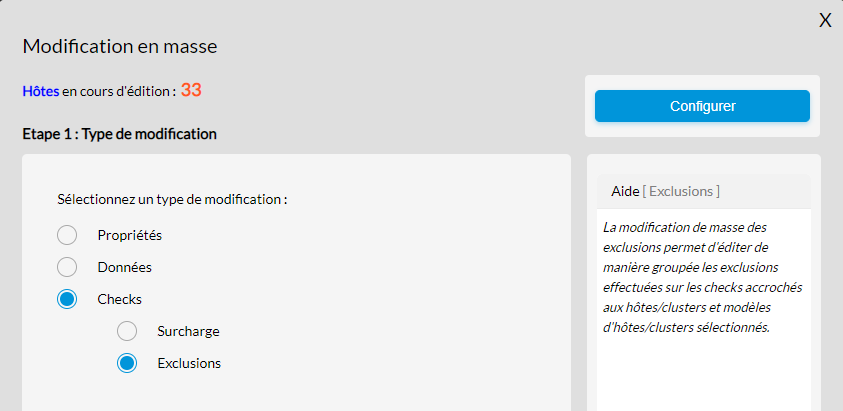Viewport: 843px width, 411px height.
Task: Click the Etape 1 heading
Action: coord(120,134)
